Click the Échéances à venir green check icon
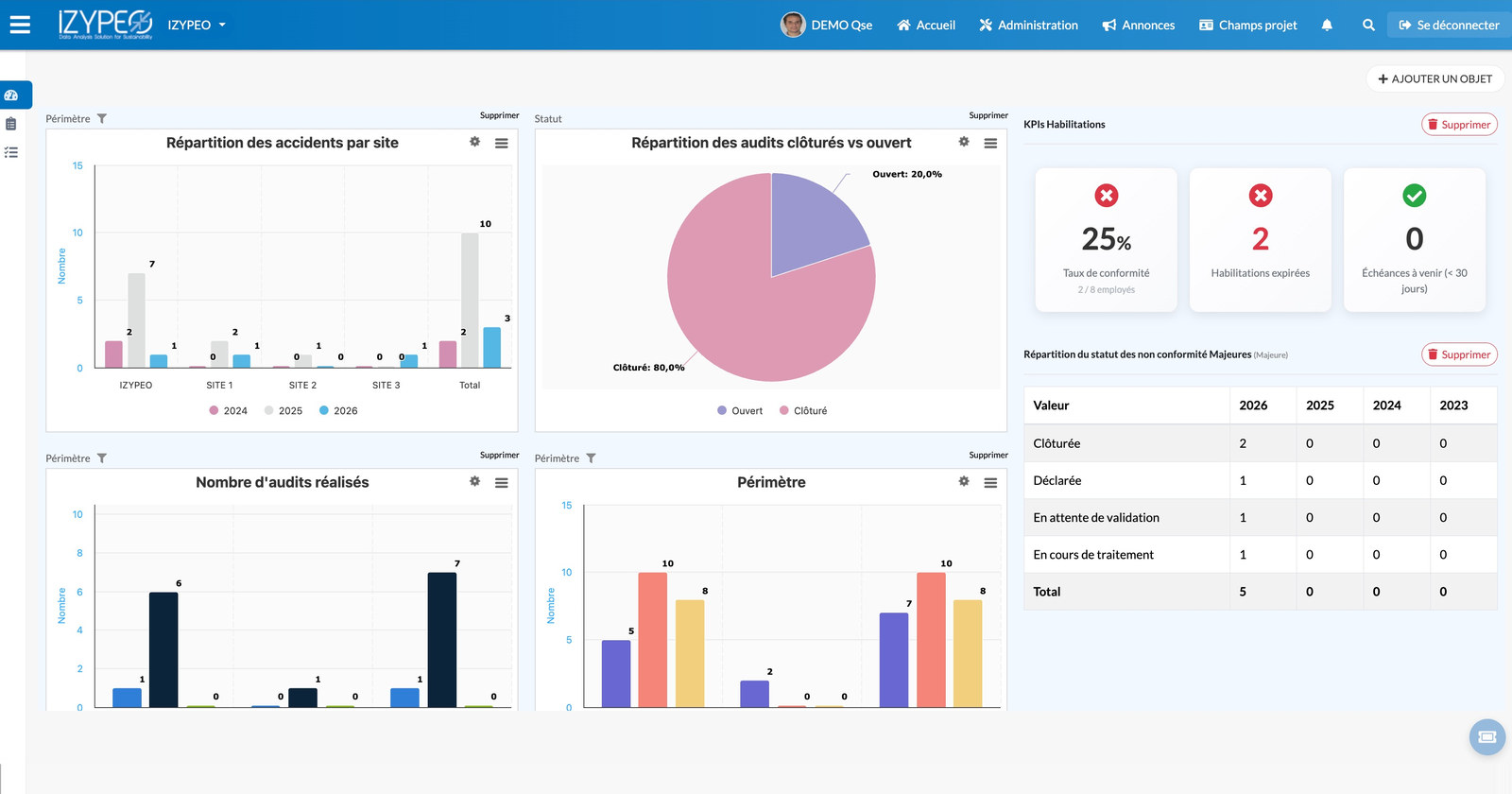The height and width of the screenshot is (794, 1512). (1415, 196)
